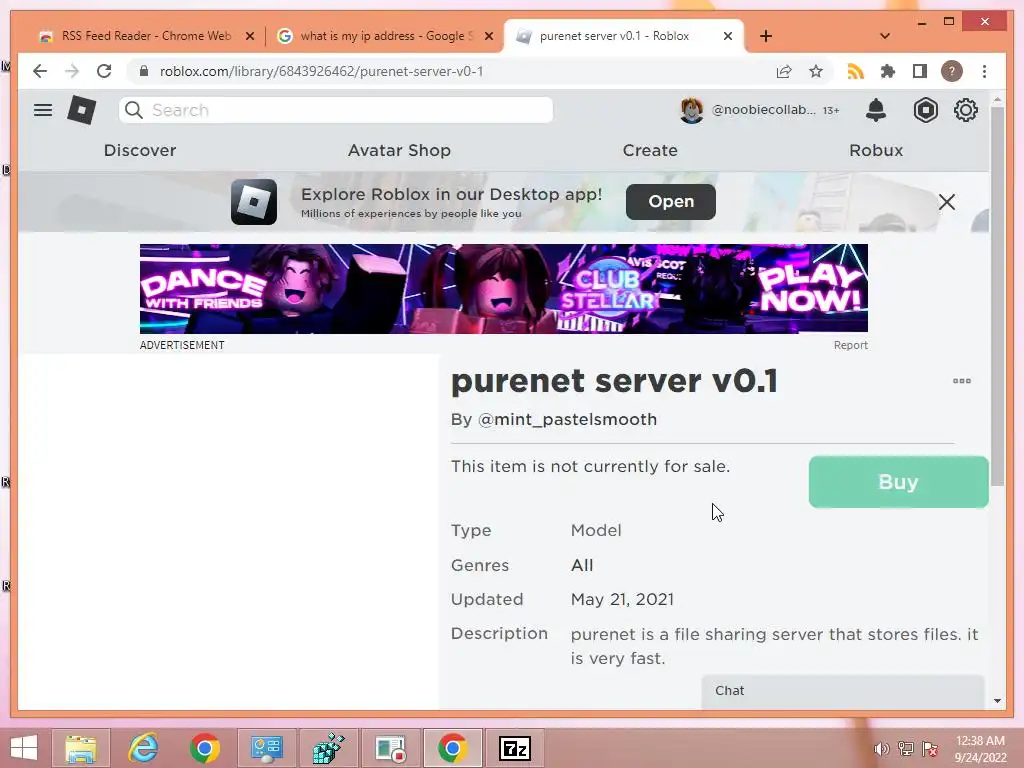Go to the Discover section
Screen dimensions: 1024x768
[140, 150]
